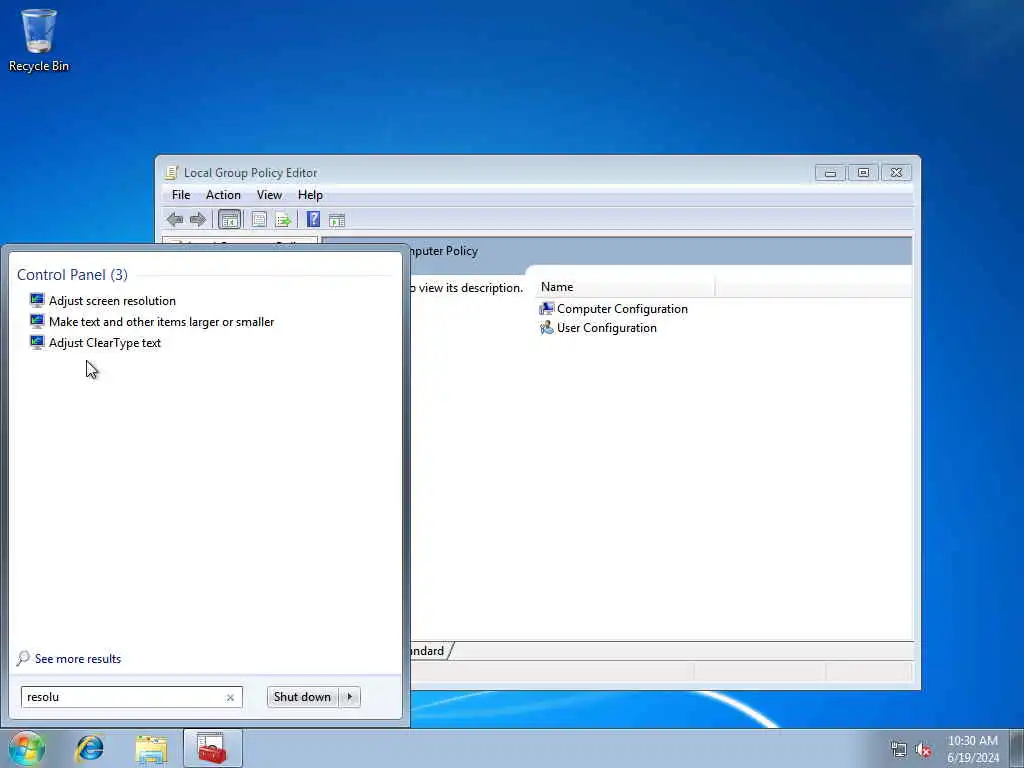Click the Shut down button
This screenshot has height=768, width=1024.
coord(302,697)
